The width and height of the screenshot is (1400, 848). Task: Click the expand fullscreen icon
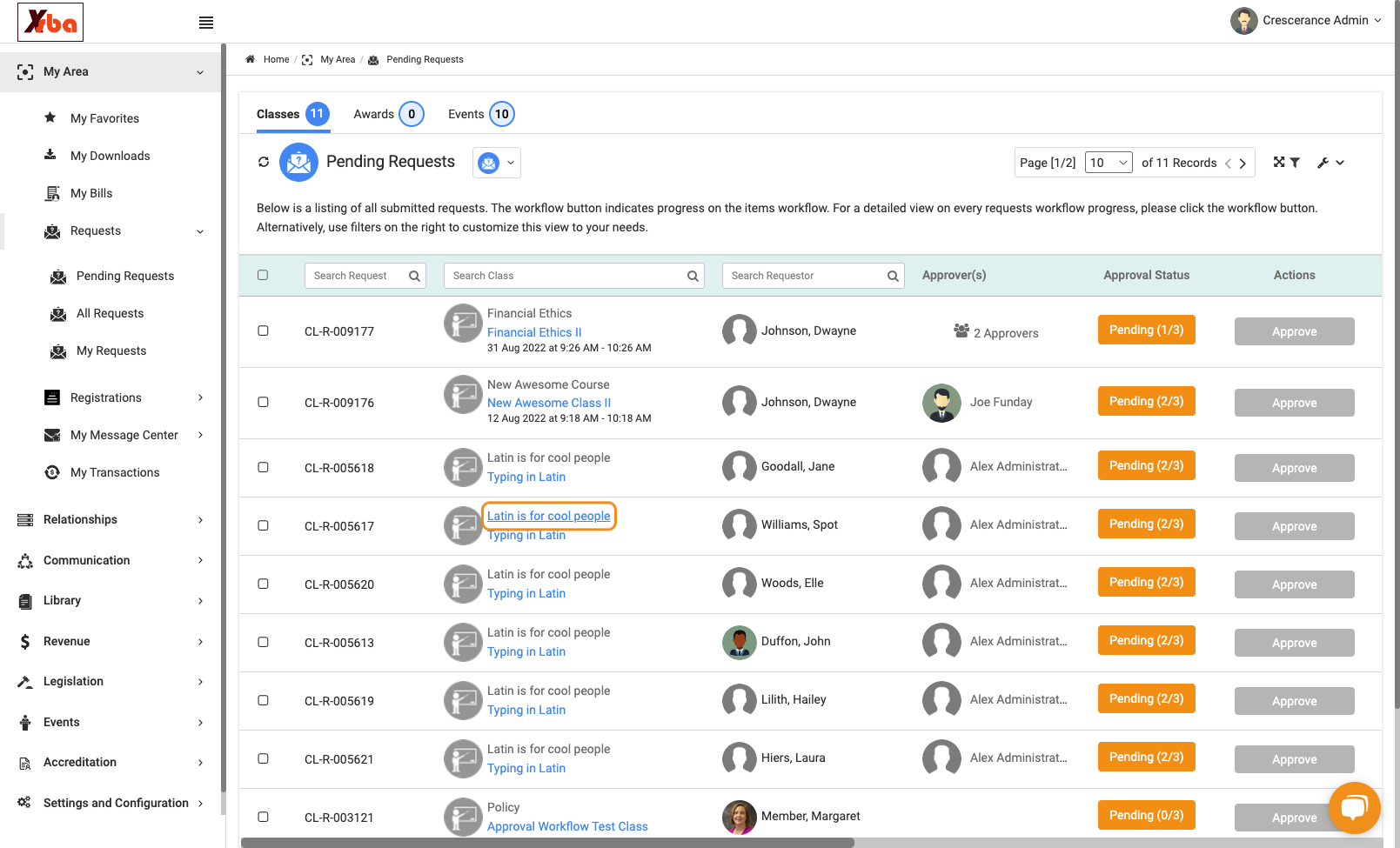click(x=1279, y=162)
